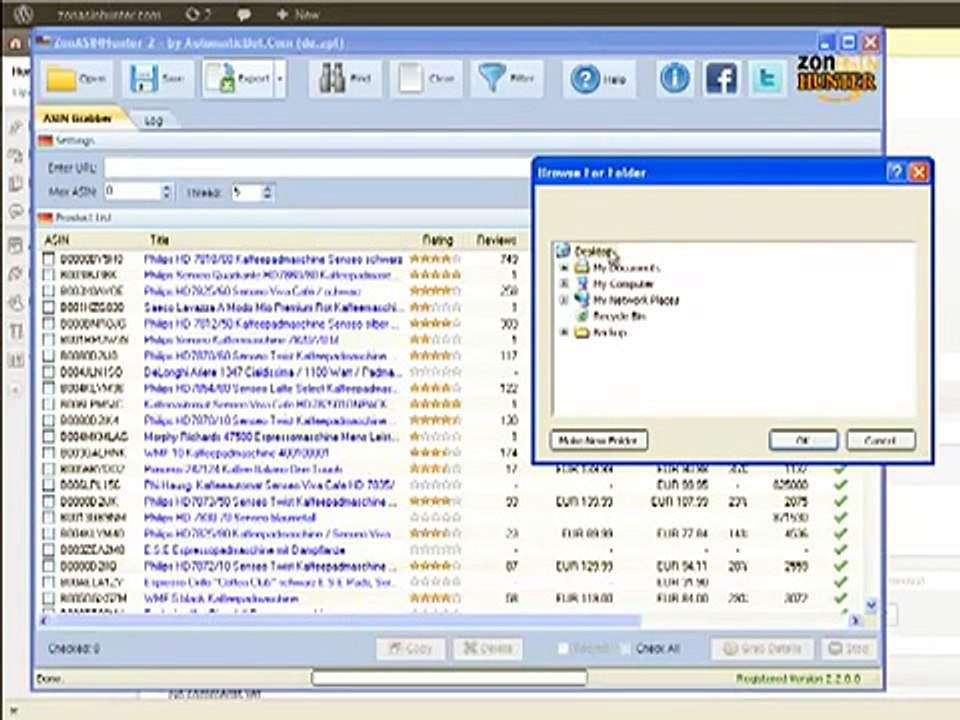Select My Documents folder
The image size is (960, 720).
click(626, 268)
